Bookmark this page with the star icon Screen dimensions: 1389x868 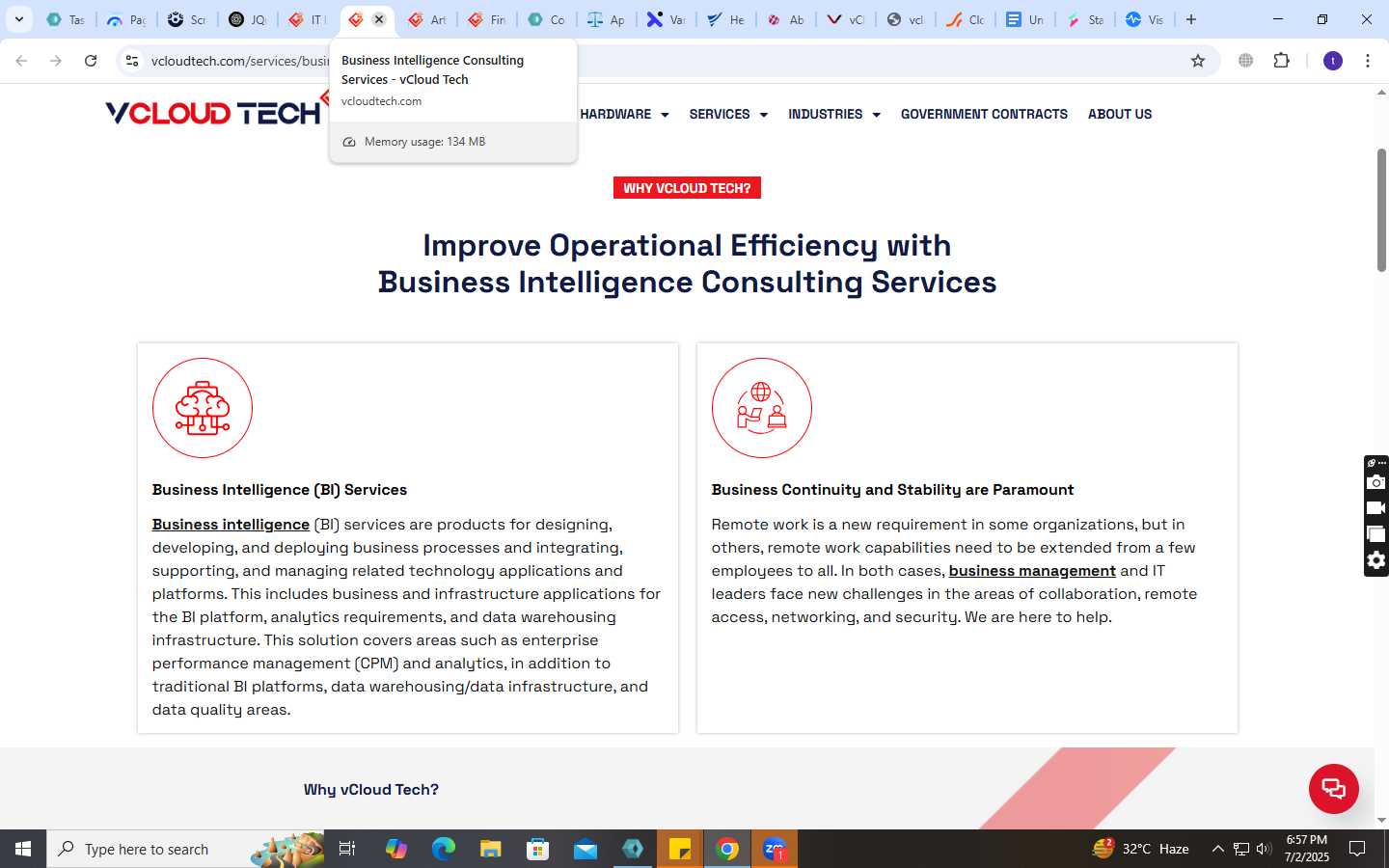click(x=1198, y=61)
